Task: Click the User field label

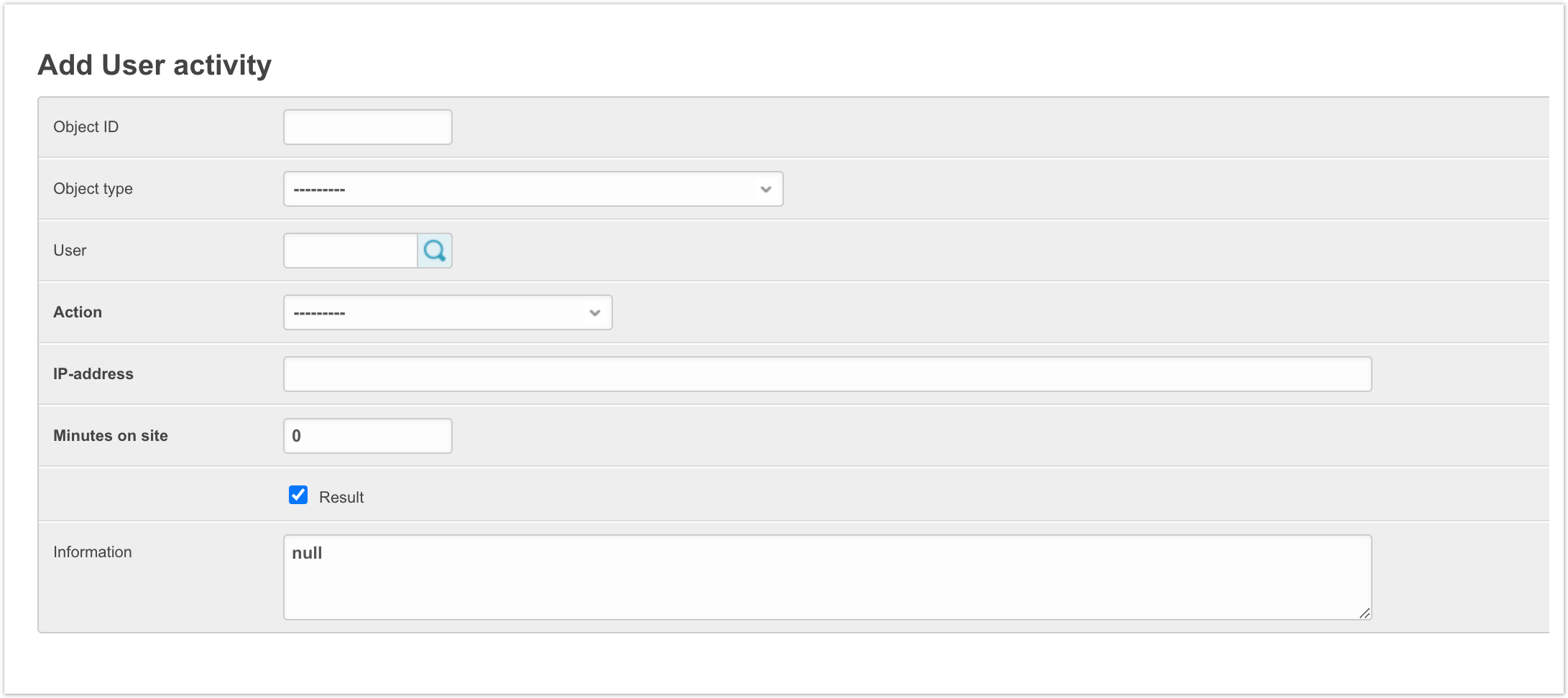Action: 70,251
